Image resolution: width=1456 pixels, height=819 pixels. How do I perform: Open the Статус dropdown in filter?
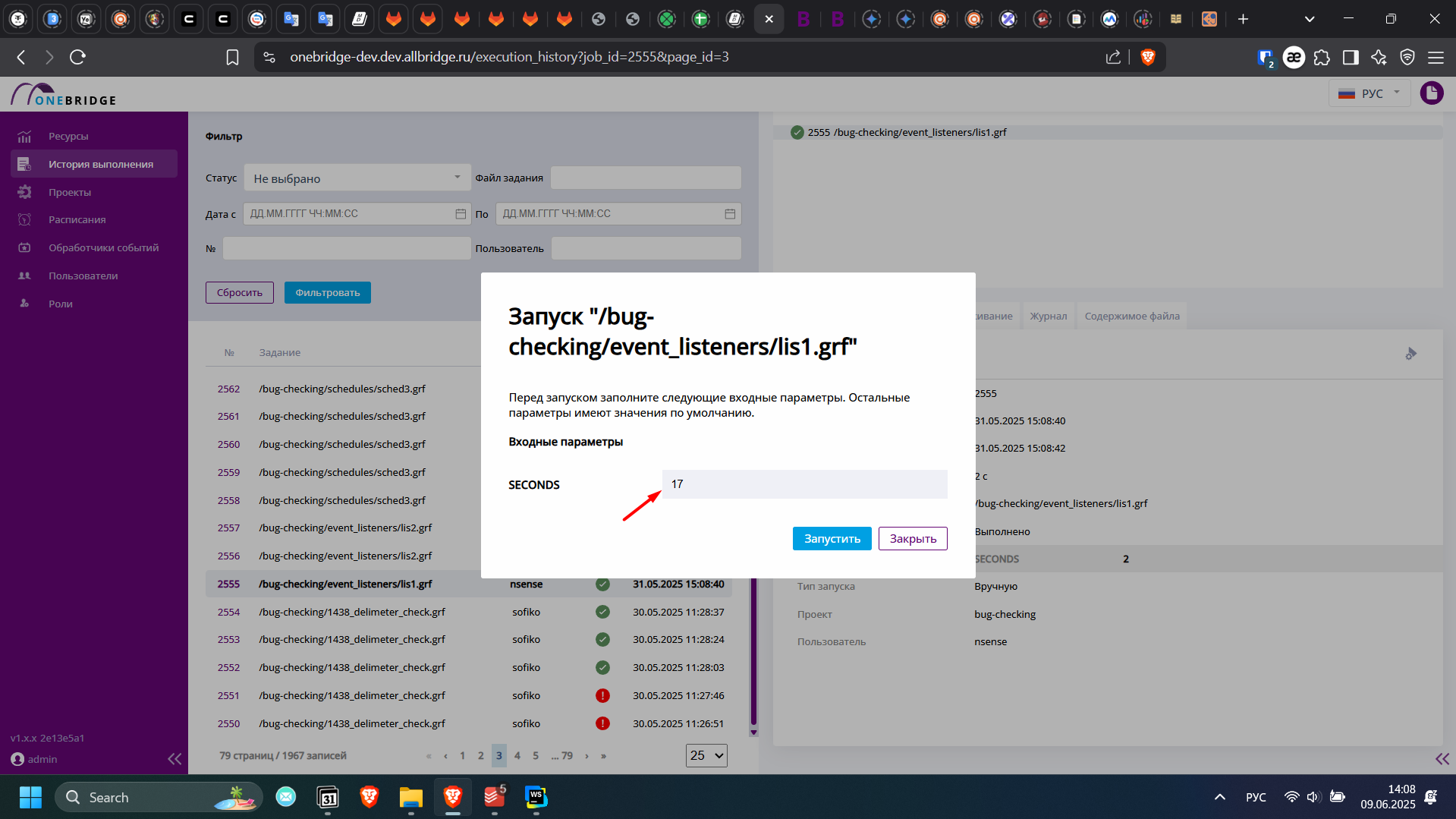tap(357, 178)
